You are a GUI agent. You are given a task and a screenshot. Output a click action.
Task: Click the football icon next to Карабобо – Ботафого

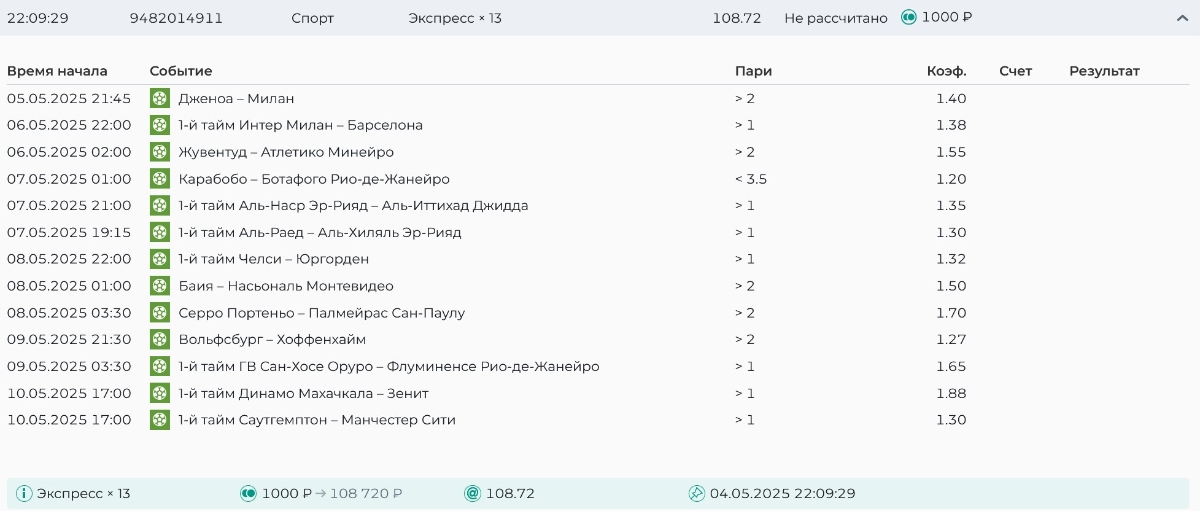[x=160, y=179]
